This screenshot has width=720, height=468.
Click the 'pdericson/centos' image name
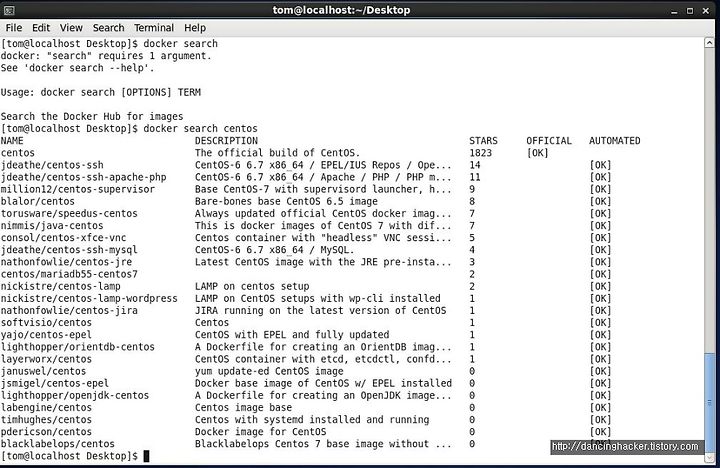click(x=46, y=432)
